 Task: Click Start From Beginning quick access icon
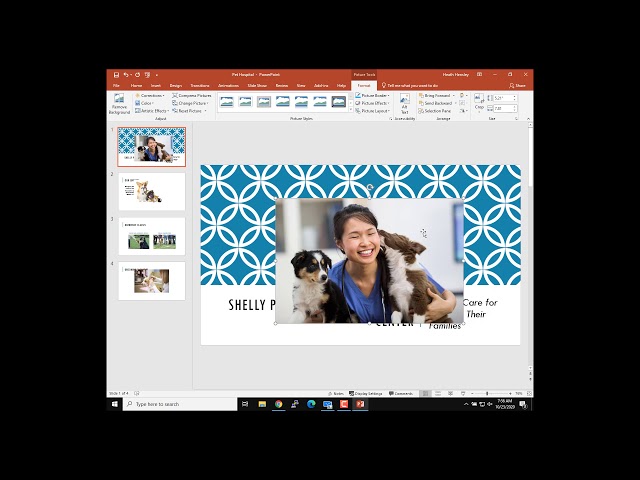tap(147, 75)
